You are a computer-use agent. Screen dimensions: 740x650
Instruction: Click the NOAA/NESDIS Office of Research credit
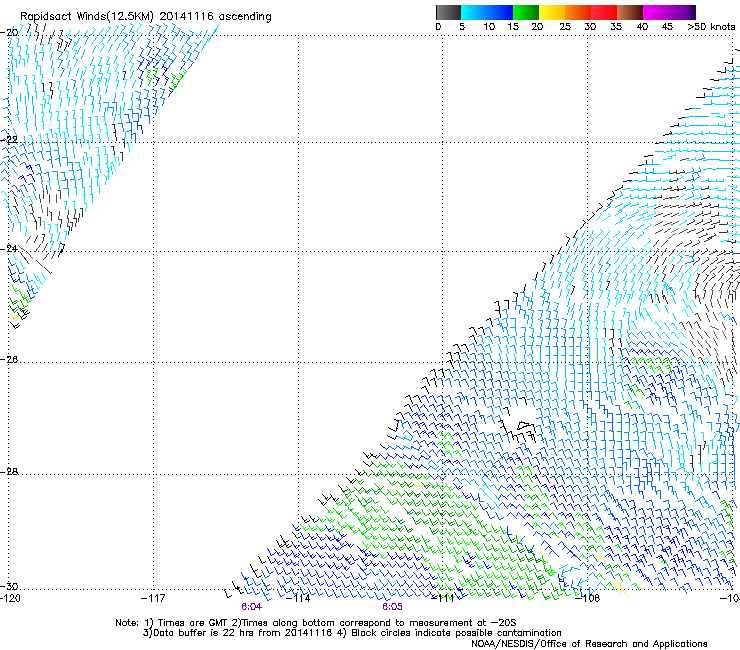(x=589, y=644)
